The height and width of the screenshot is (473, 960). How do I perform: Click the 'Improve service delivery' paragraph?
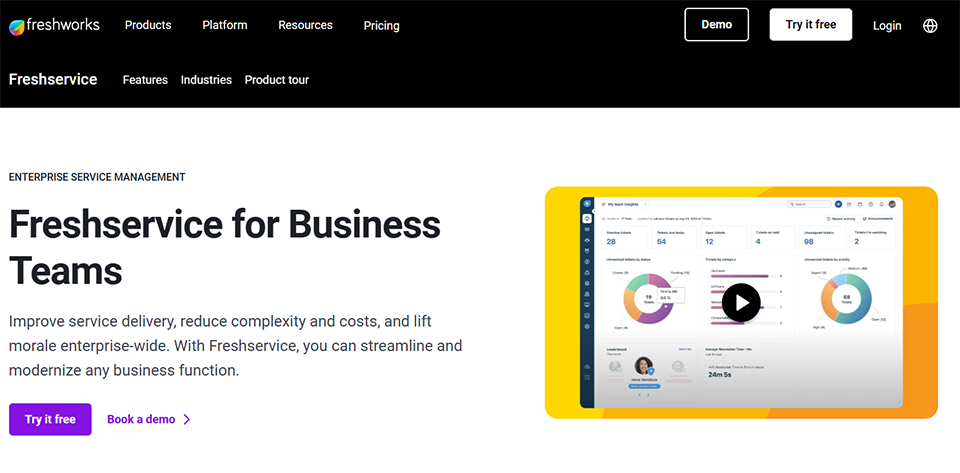(236, 346)
